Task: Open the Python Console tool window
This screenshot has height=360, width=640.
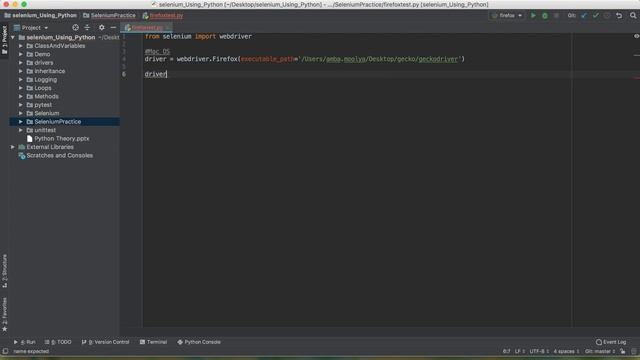Action: (x=199, y=342)
